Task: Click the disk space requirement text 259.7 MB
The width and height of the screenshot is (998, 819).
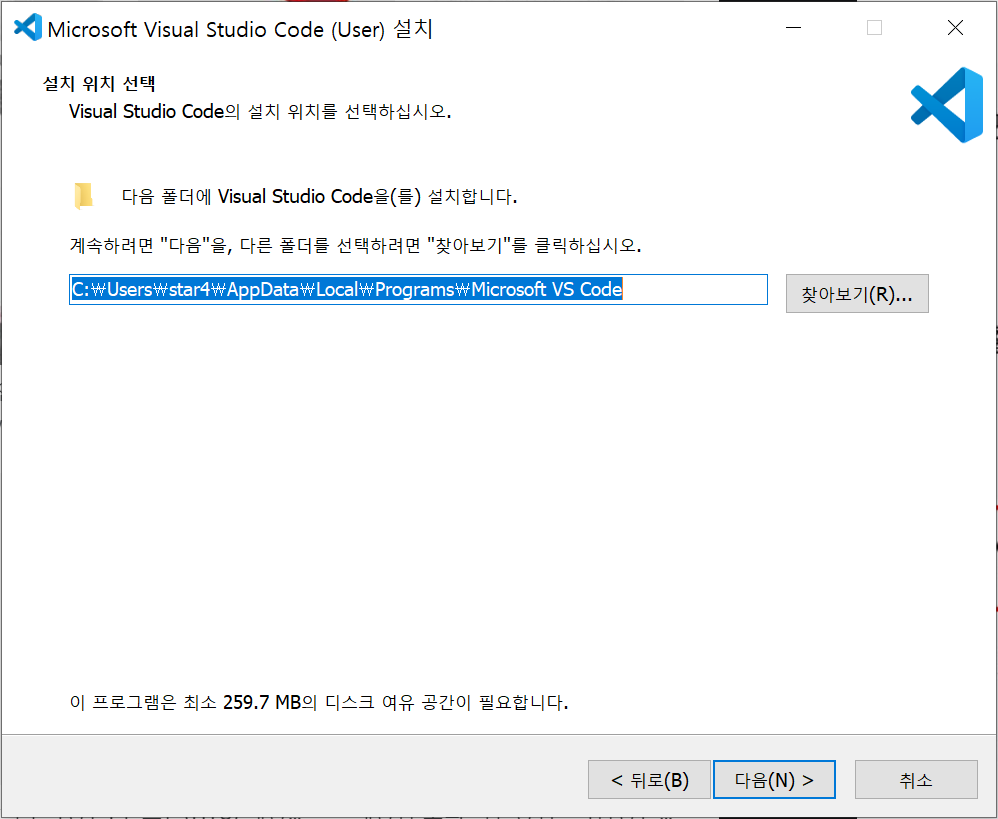Action: click(x=262, y=703)
